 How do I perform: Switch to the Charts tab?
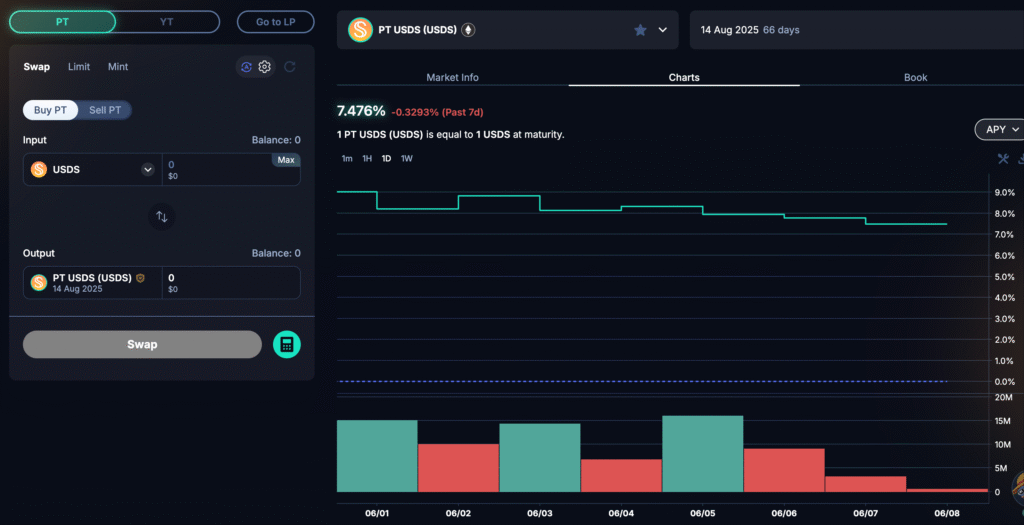[684, 77]
